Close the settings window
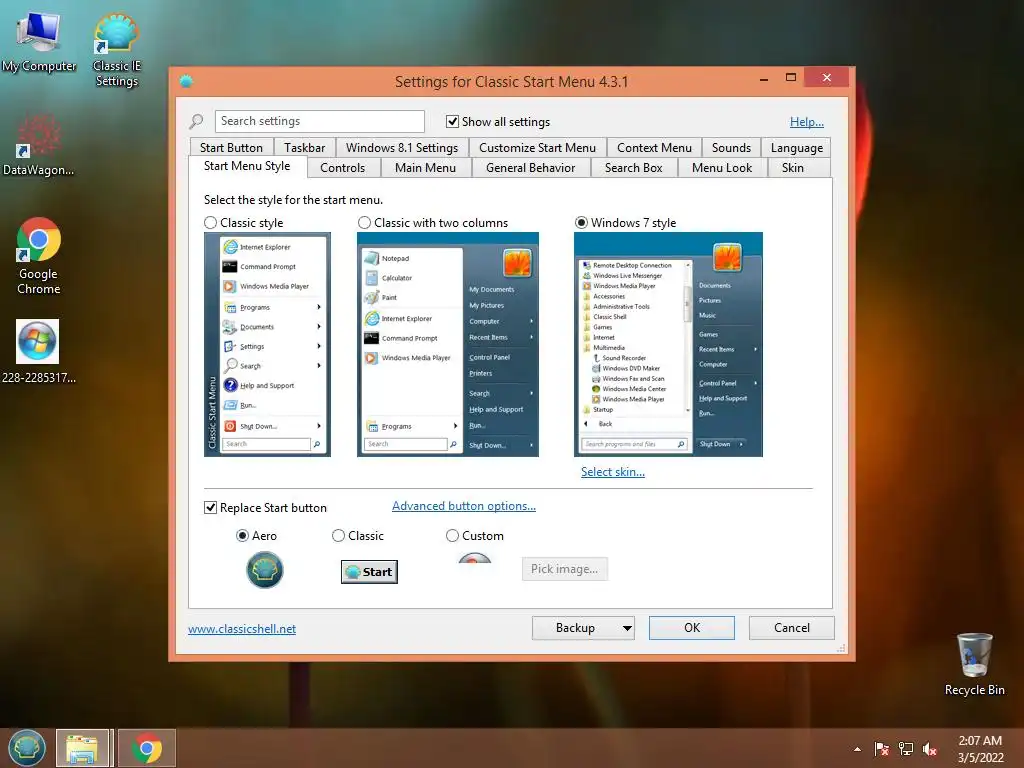 coord(827,78)
